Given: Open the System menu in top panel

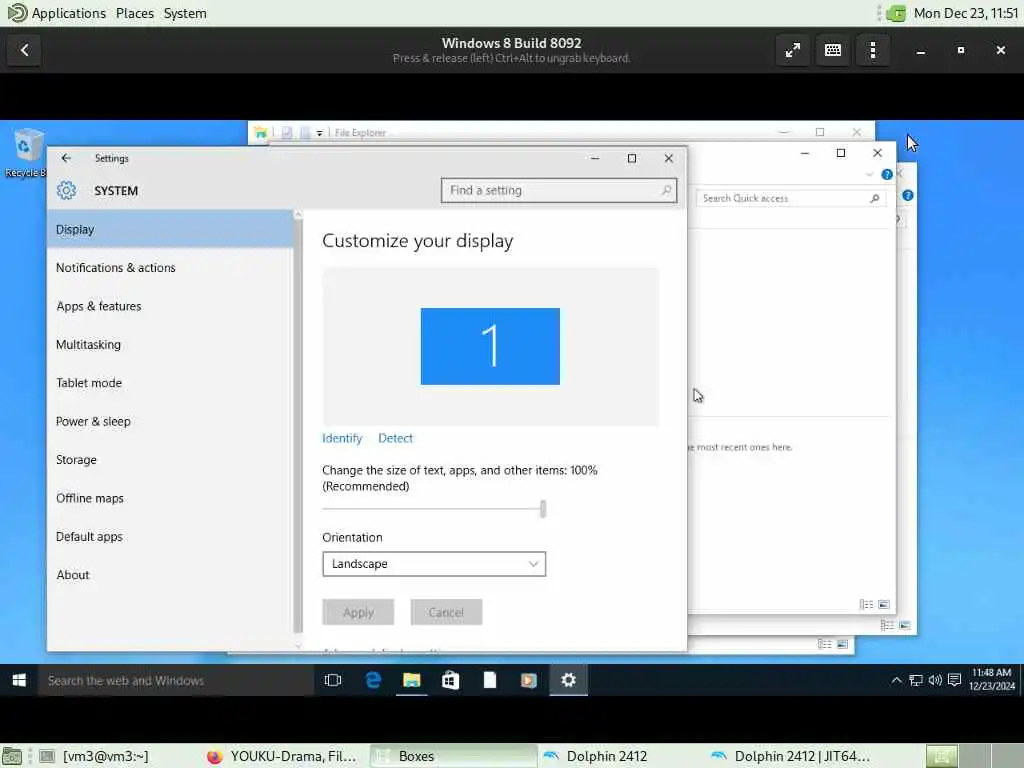Looking at the screenshot, I should coord(185,13).
